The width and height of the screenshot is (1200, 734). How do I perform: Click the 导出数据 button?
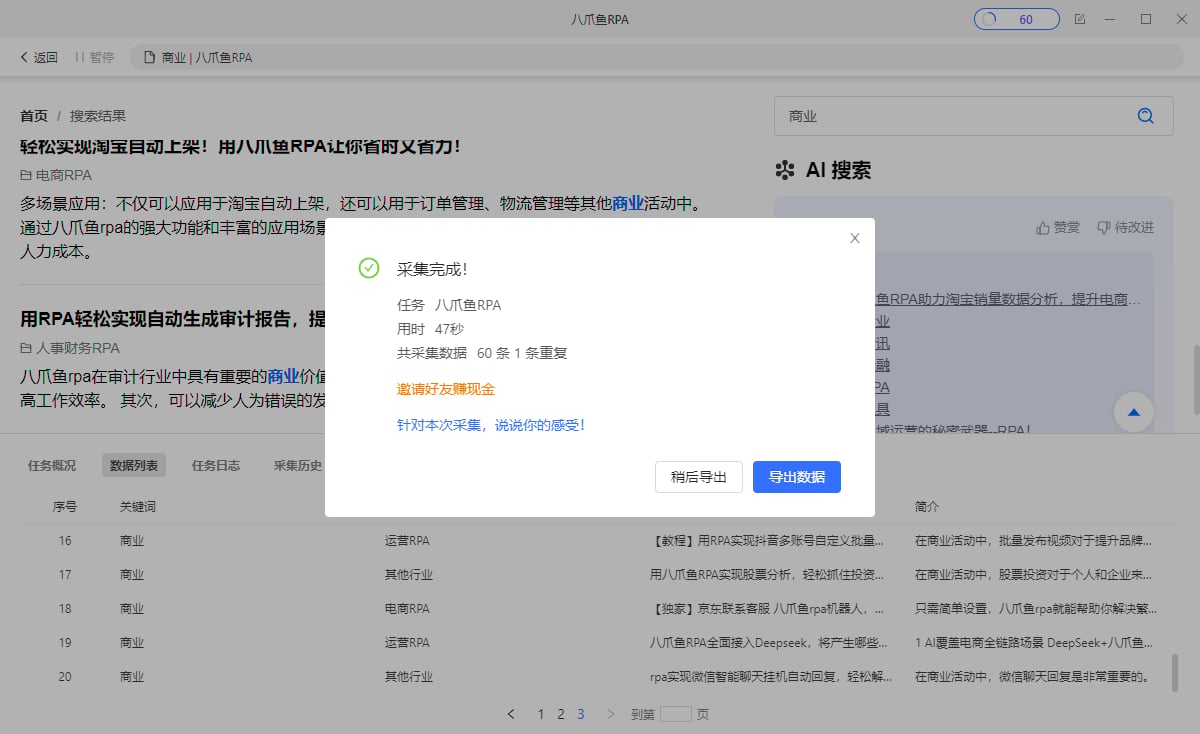[x=797, y=477]
